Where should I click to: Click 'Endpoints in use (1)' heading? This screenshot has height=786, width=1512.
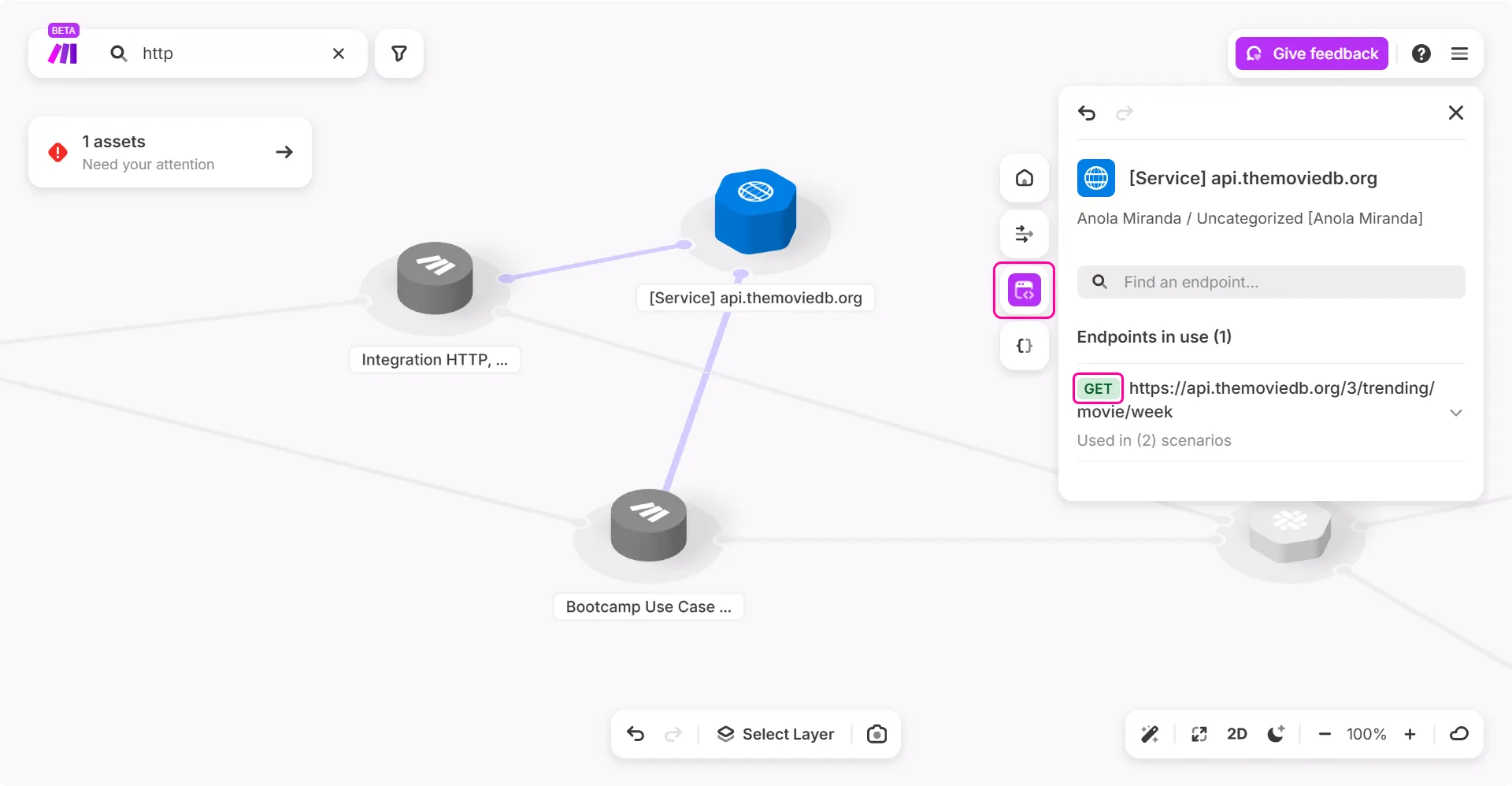1154,337
